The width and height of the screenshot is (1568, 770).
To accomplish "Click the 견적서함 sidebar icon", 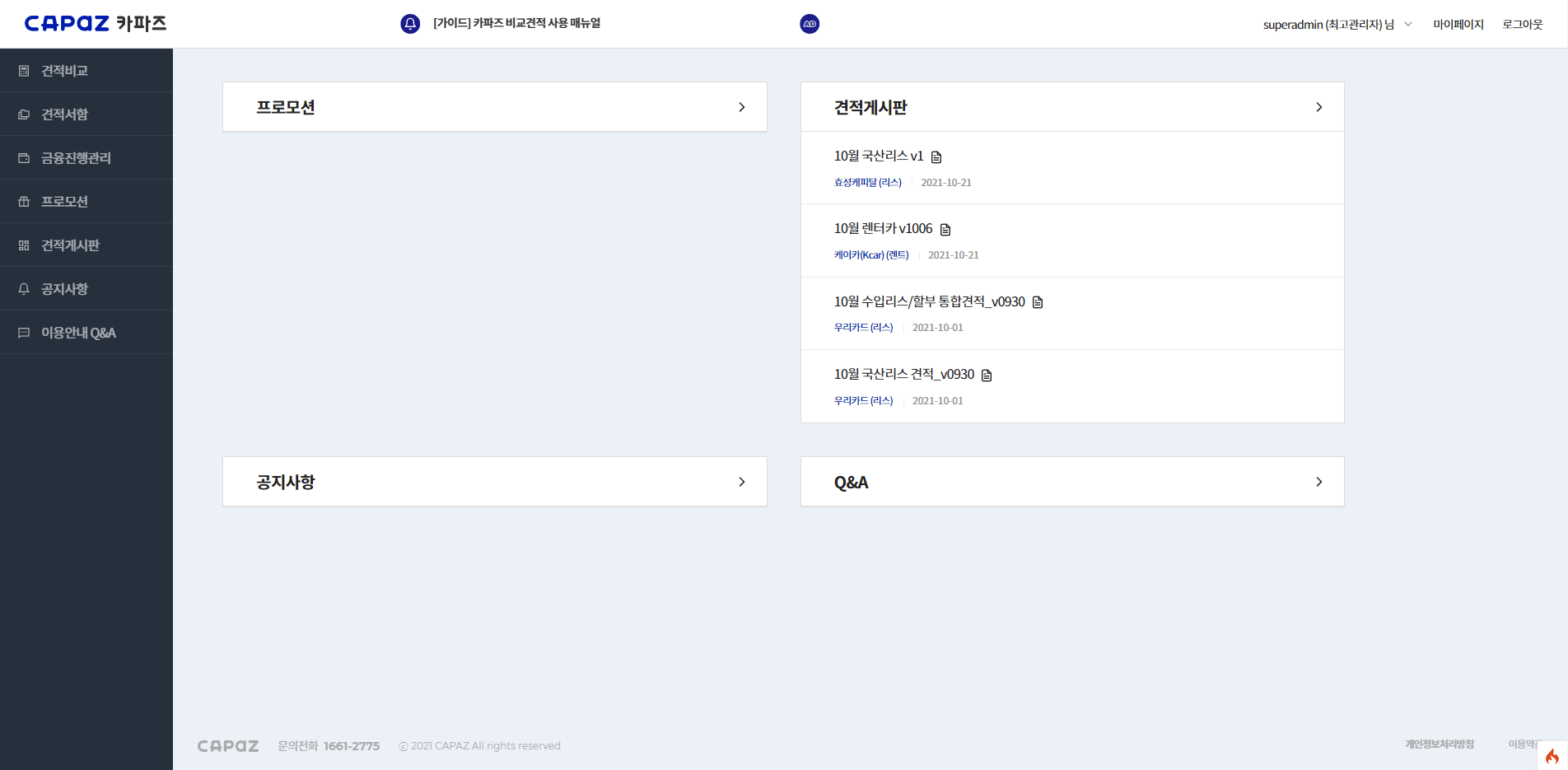I will pyautogui.click(x=24, y=114).
